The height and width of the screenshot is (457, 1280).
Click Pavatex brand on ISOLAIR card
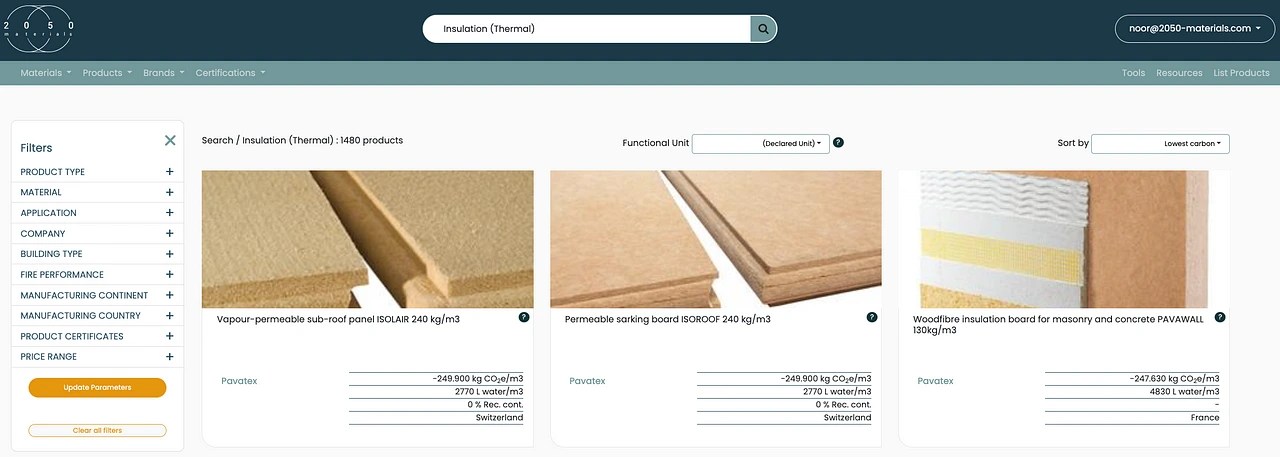[238, 381]
